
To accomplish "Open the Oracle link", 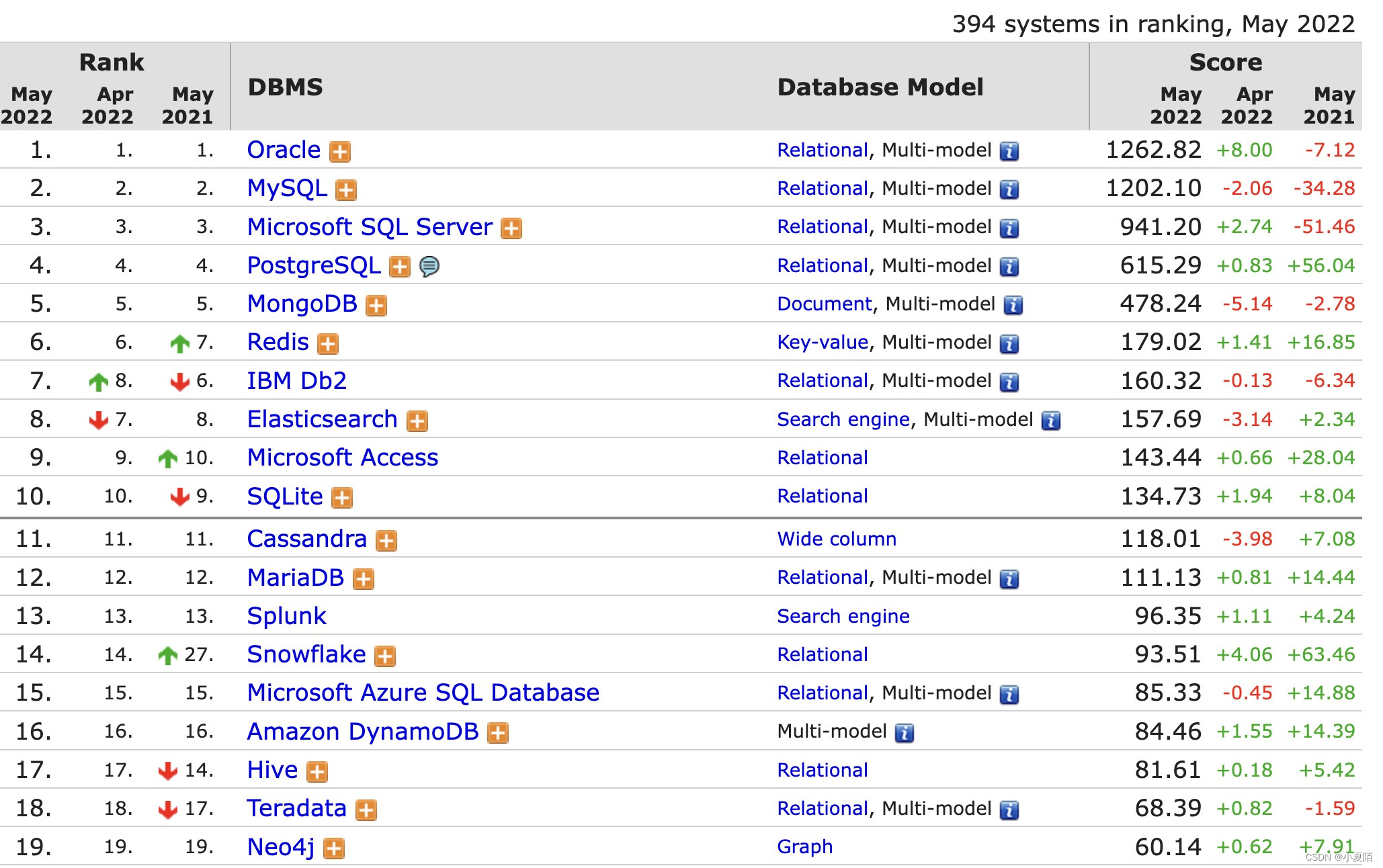I will click(x=284, y=149).
